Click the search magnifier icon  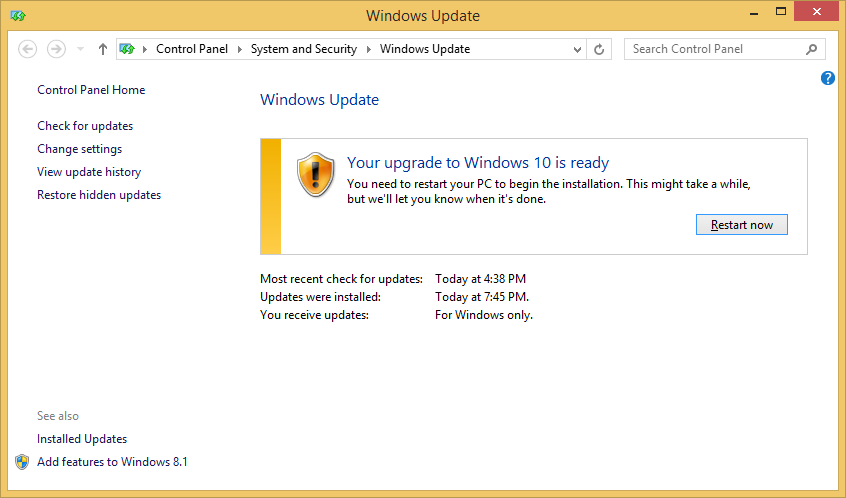tap(811, 49)
